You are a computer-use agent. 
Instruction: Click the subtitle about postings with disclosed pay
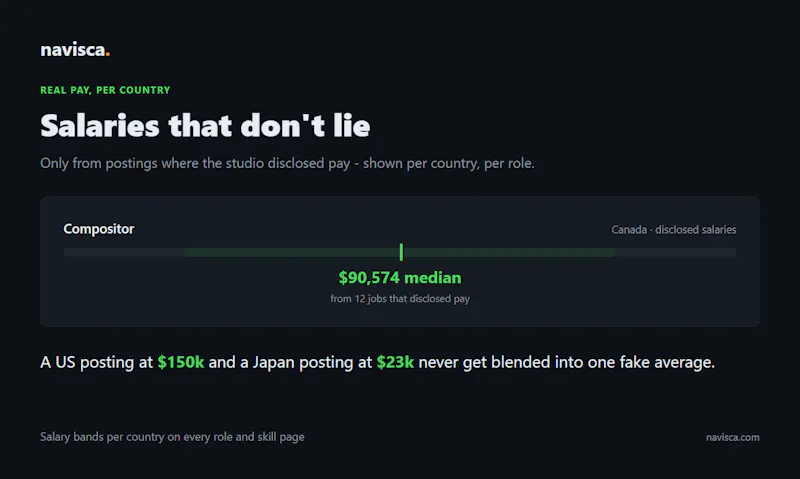(x=287, y=163)
